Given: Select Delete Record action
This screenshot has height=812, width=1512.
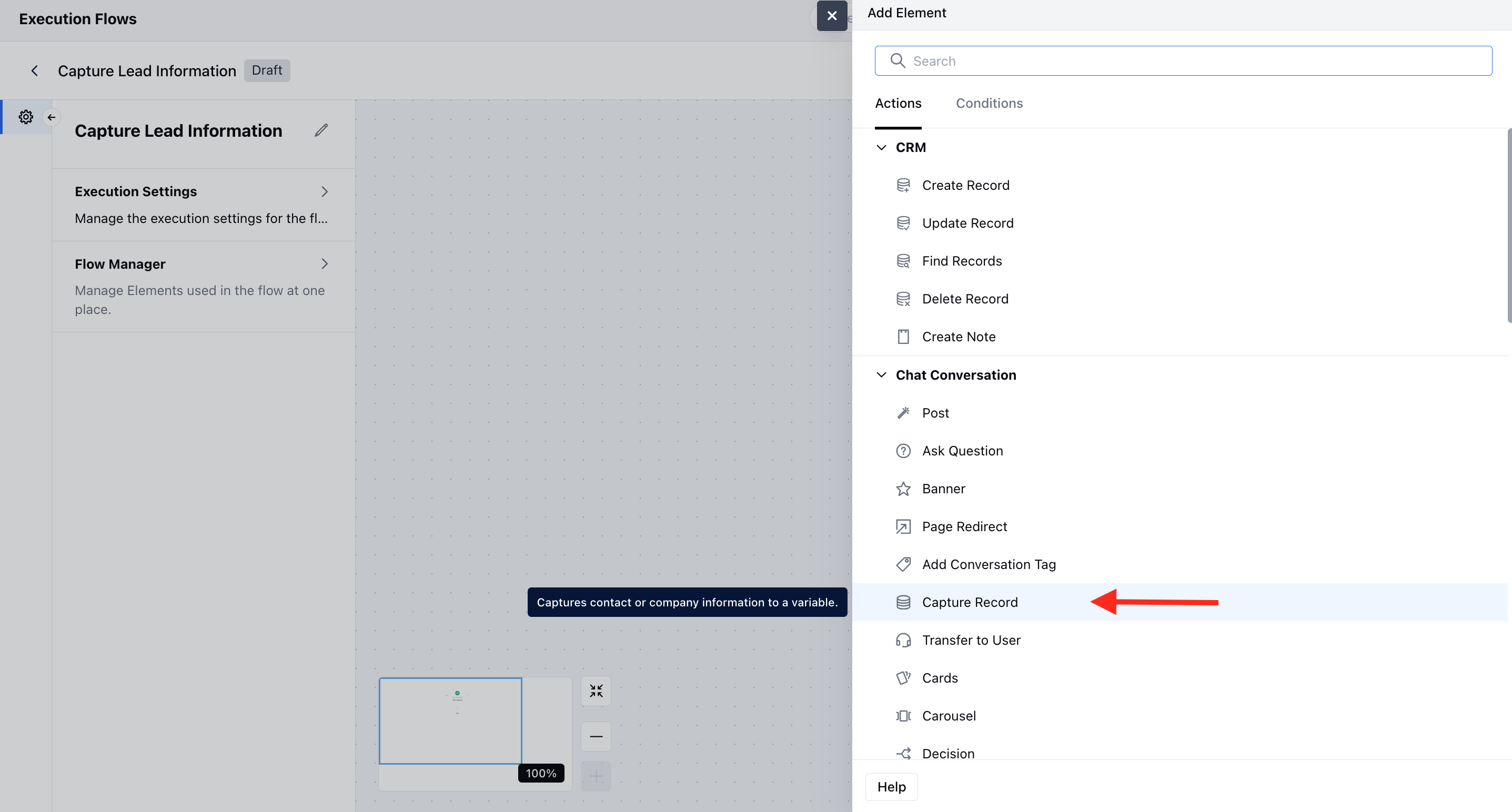Looking at the screenshot, I should click(1180, 299).
